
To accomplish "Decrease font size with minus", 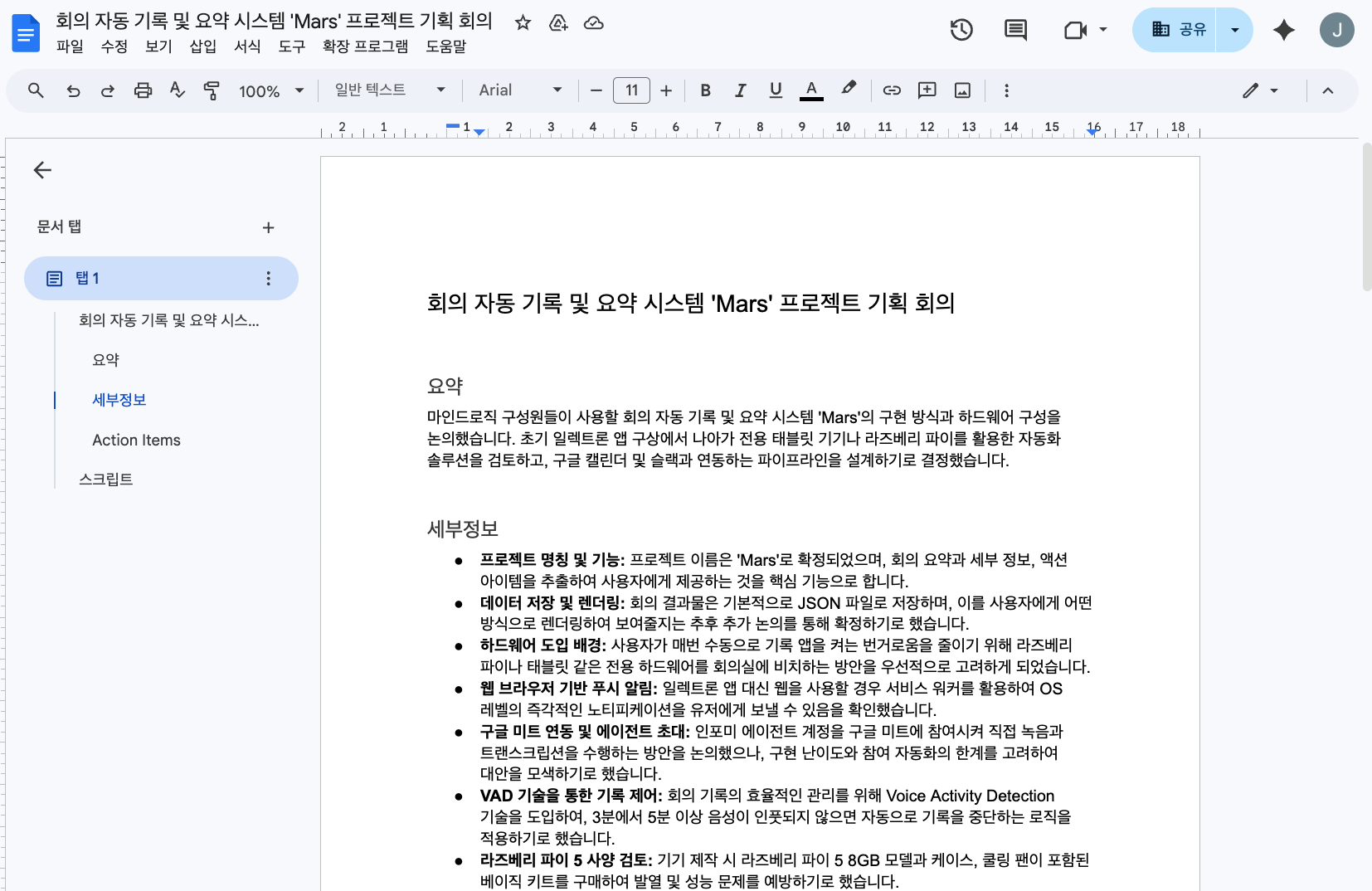I will (596, 90).
